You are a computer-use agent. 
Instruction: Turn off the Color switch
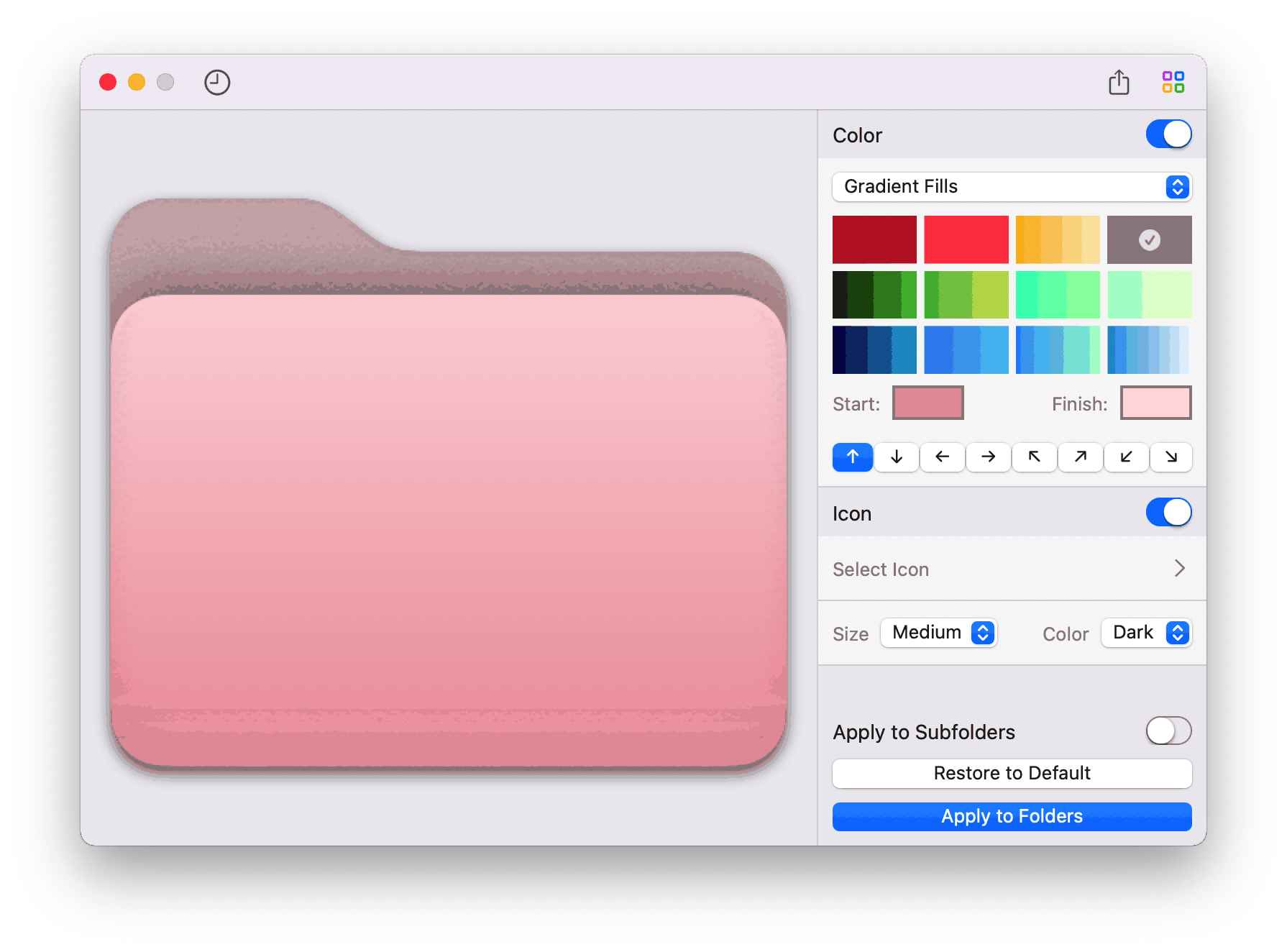click(1168, 134)
